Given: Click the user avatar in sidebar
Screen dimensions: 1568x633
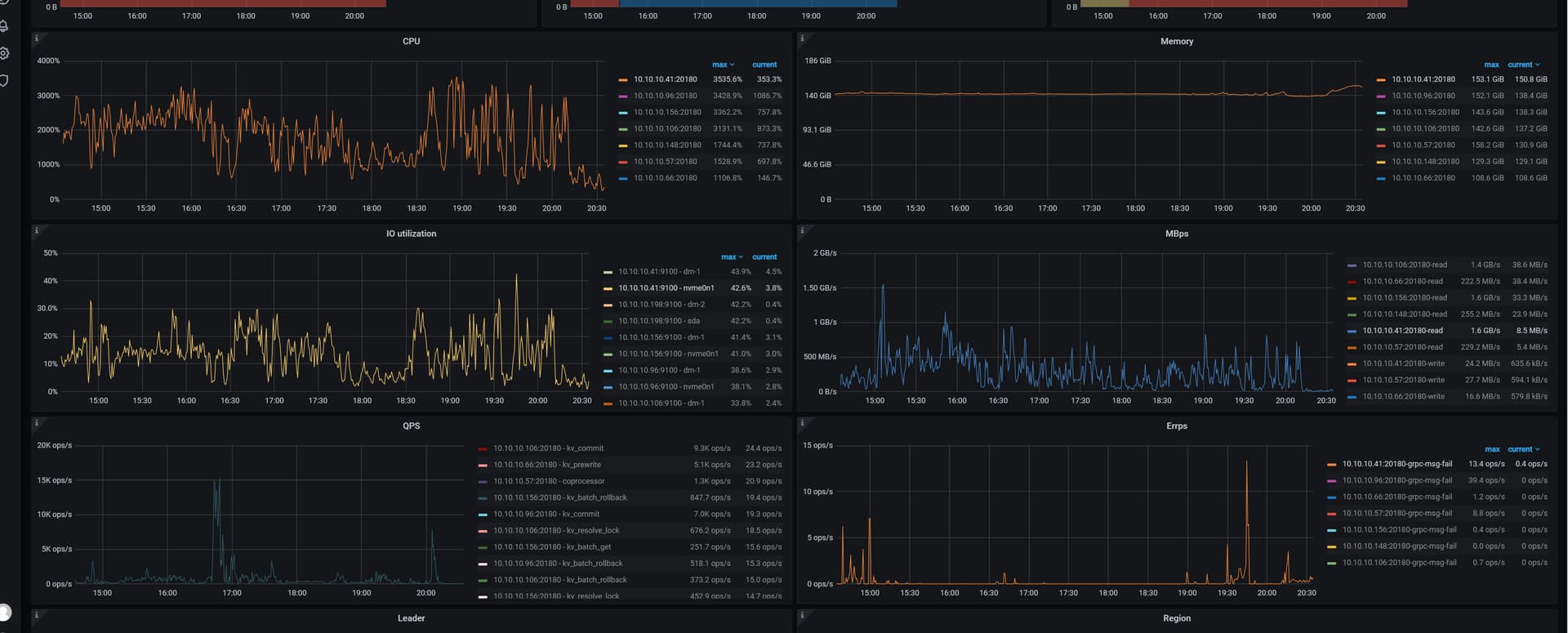Looking at the screenshot, I should (x=4, y=612).
